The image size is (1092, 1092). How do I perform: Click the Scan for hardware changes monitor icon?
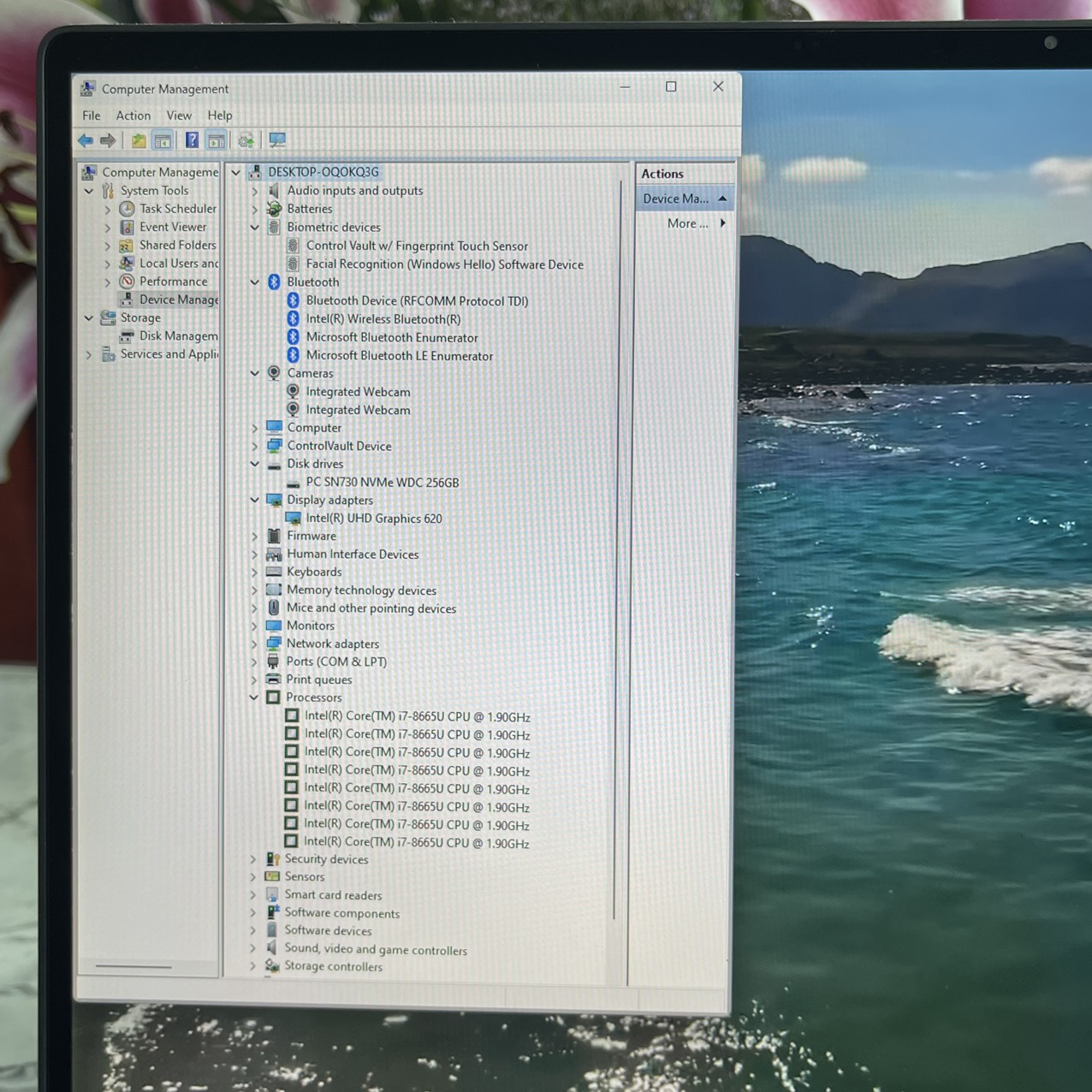click(x=277, y=139)
